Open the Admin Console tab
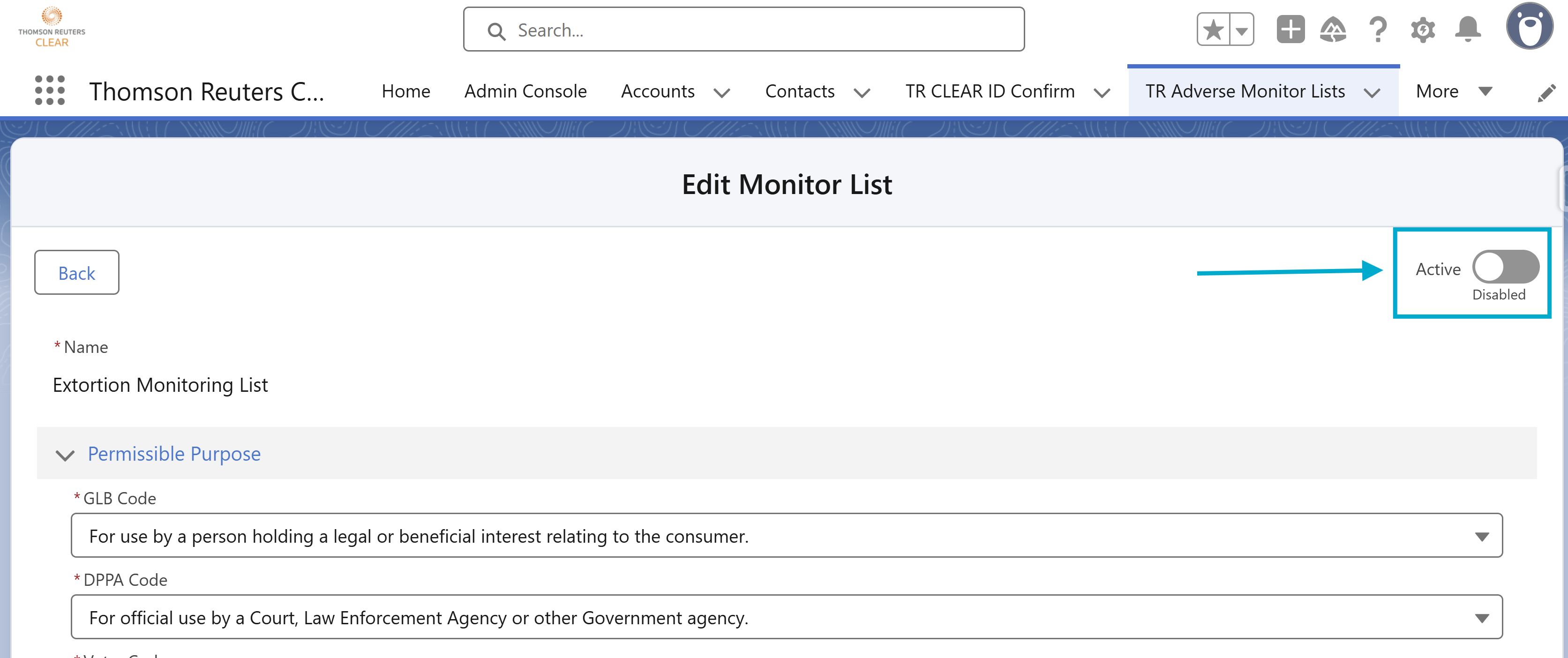 (x=525, y=91)
